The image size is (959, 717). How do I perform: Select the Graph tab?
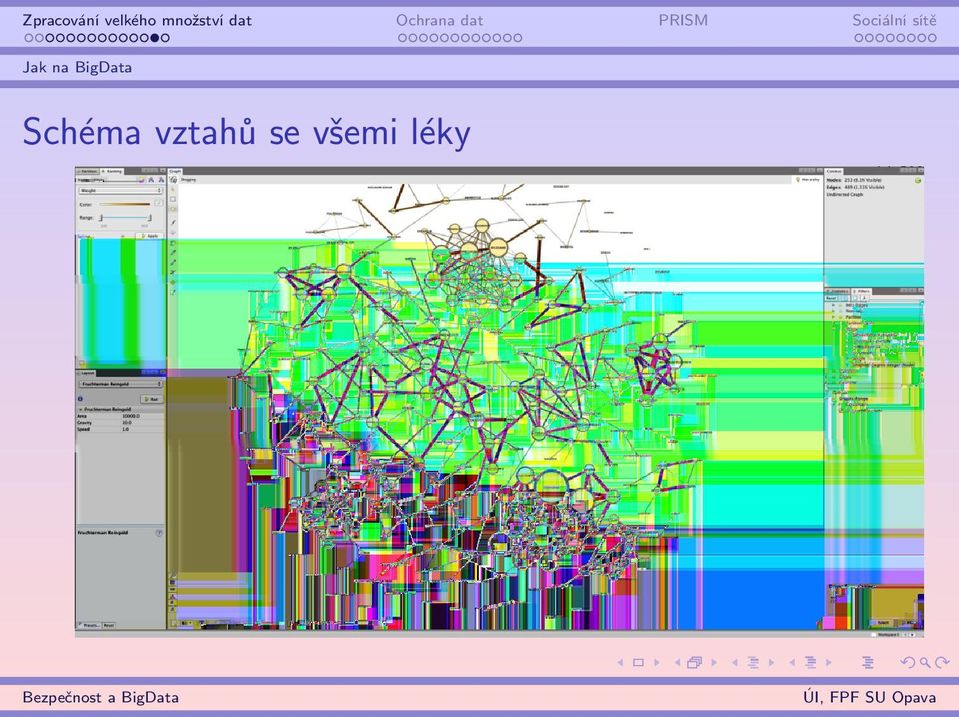click(x=176, y=171)
